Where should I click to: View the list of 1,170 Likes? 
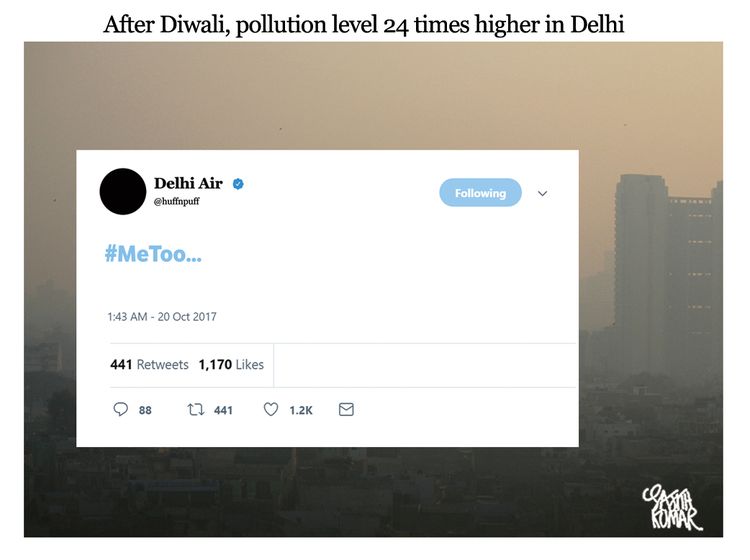pyautogui.click(x=231, y=364)
